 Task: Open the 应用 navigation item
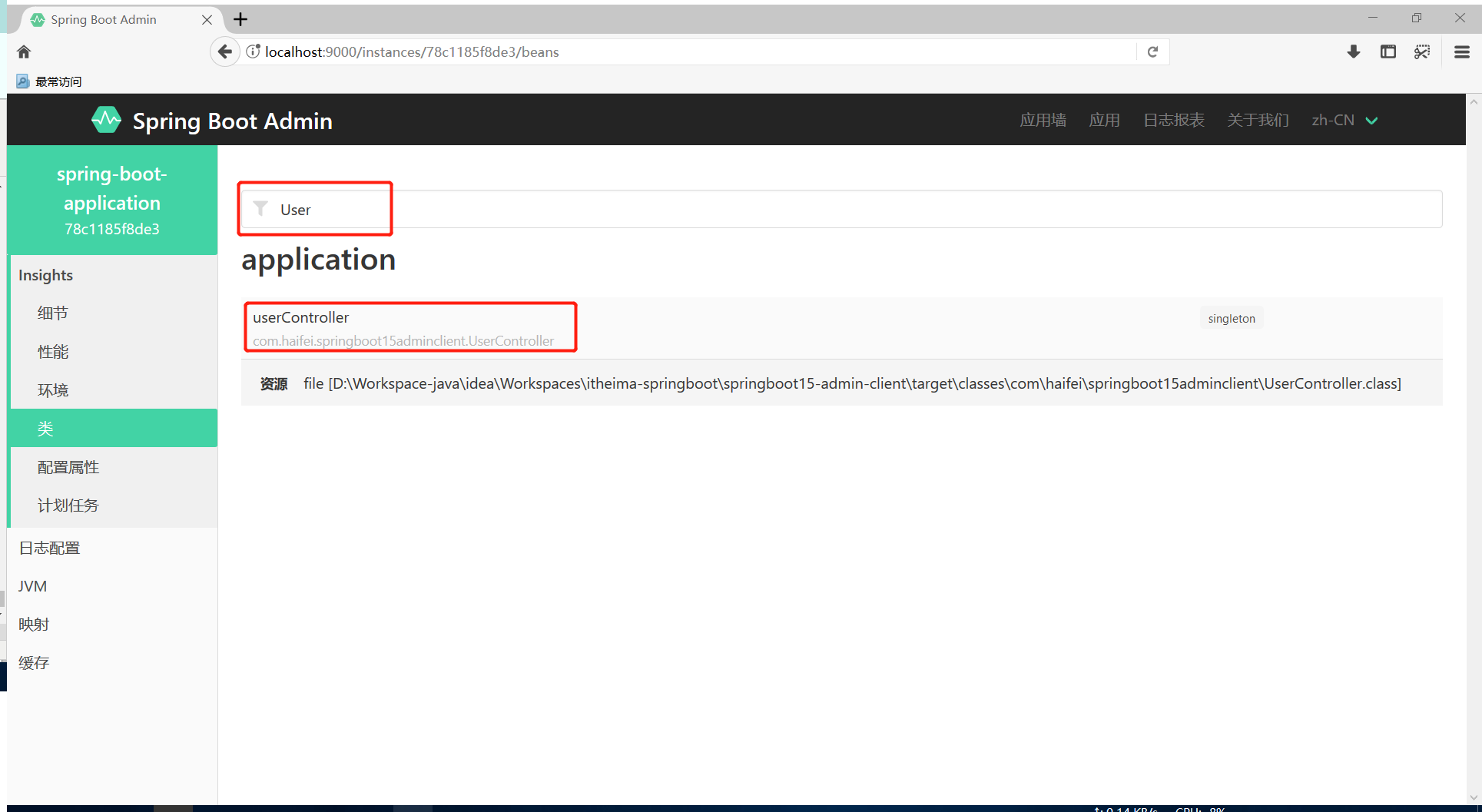[1104, 120]
